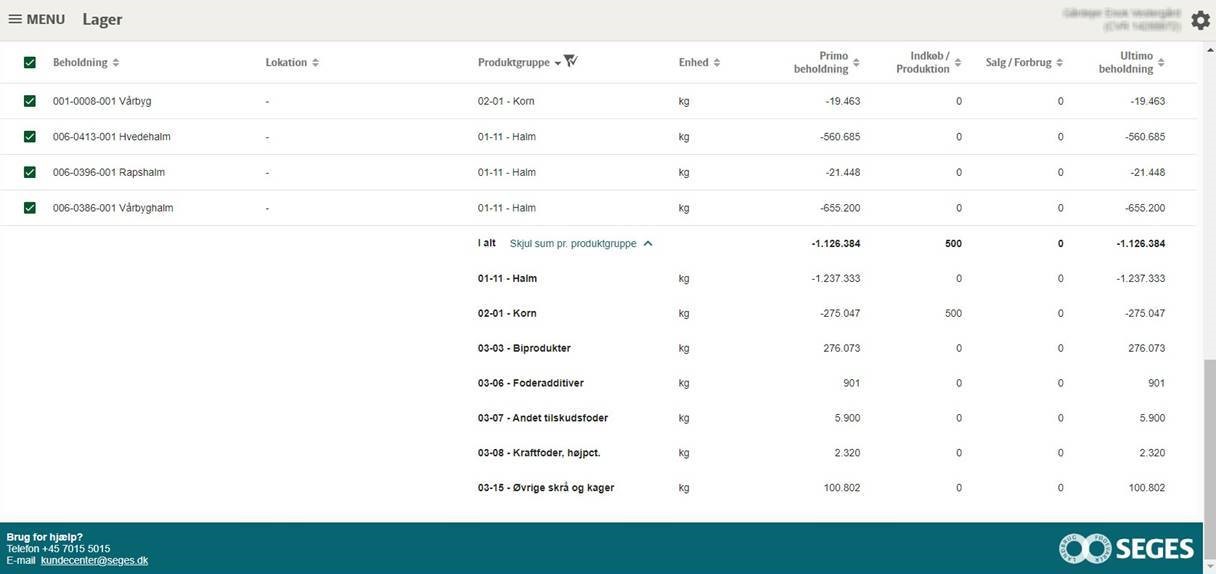Uncheck the 001-0008-001 Vårbyg row checkbox
The height and width of the screenshot is (574, 1216).
pyautogui.click(x=30, y=101)
